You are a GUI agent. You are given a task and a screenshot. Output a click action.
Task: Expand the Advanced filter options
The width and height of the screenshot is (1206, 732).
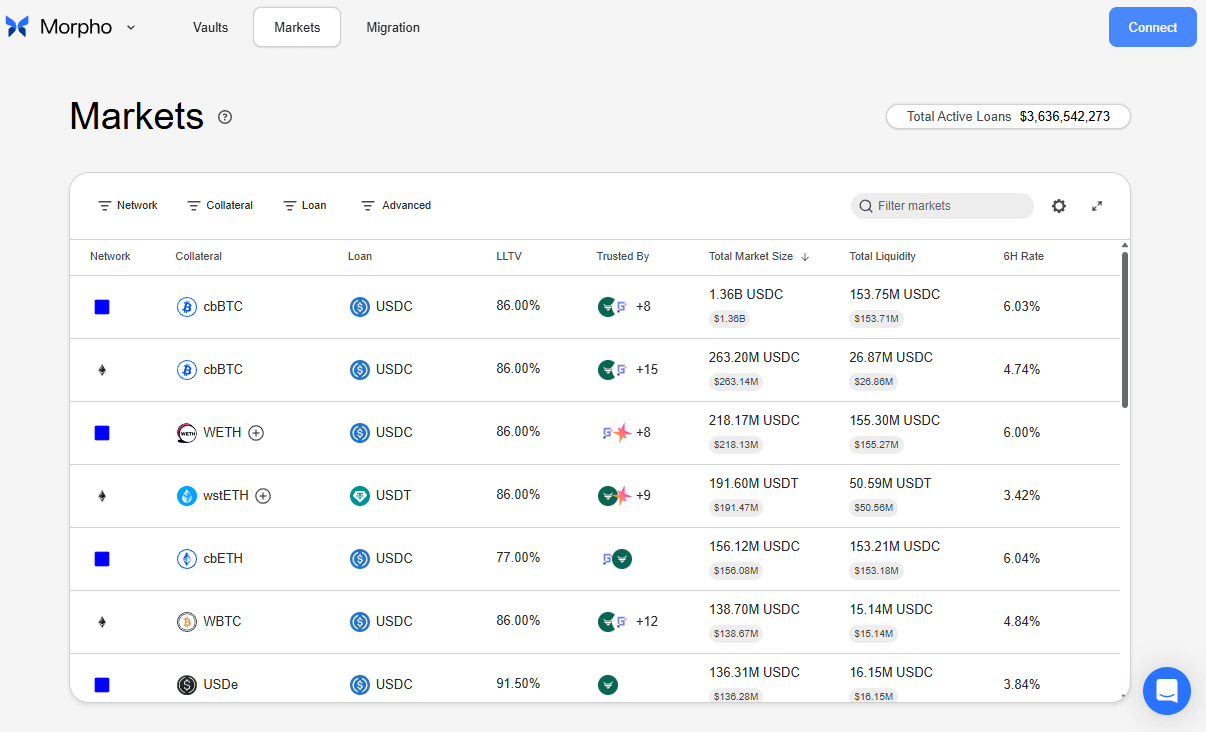[x=396, y=206]
